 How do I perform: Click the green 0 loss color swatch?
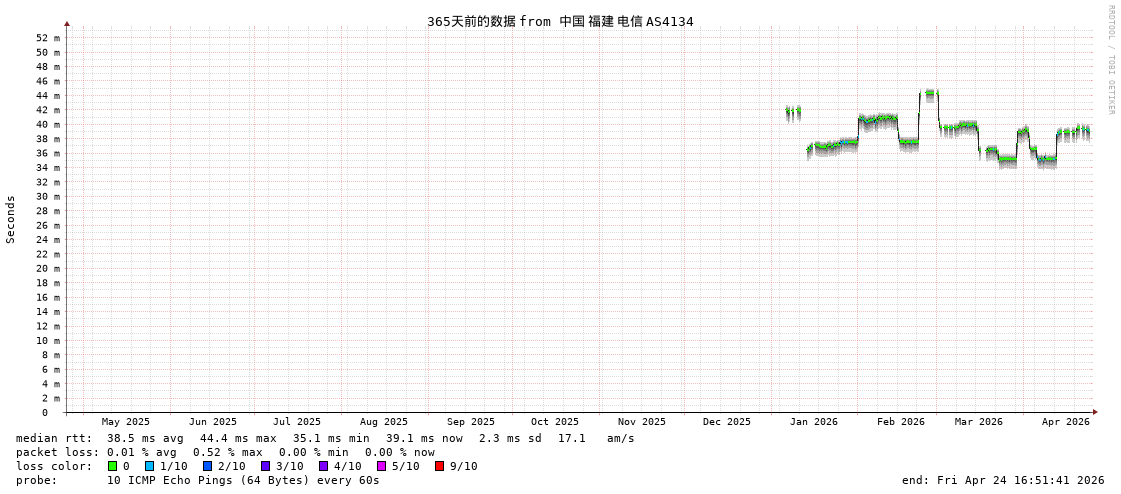point(113,466)
